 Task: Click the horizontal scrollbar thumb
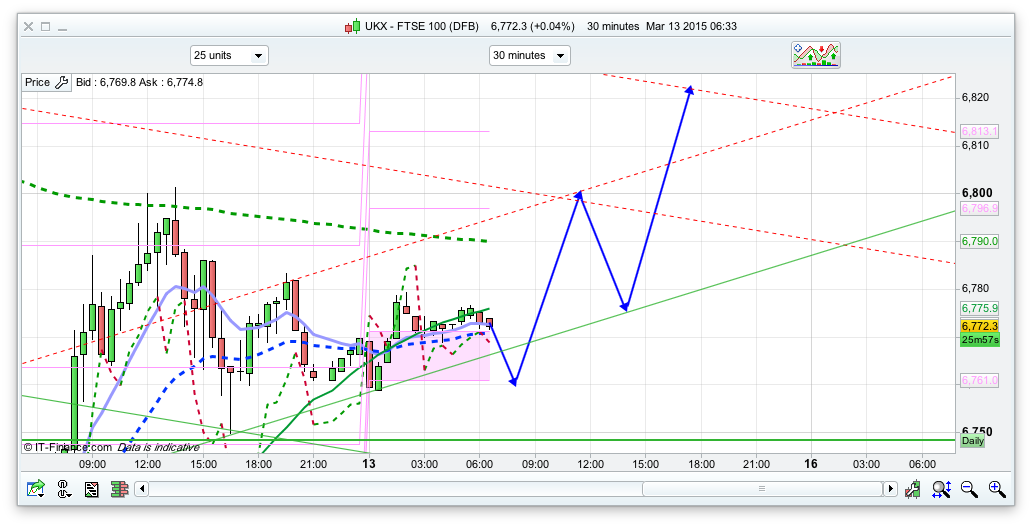click(x=760, y=489)
